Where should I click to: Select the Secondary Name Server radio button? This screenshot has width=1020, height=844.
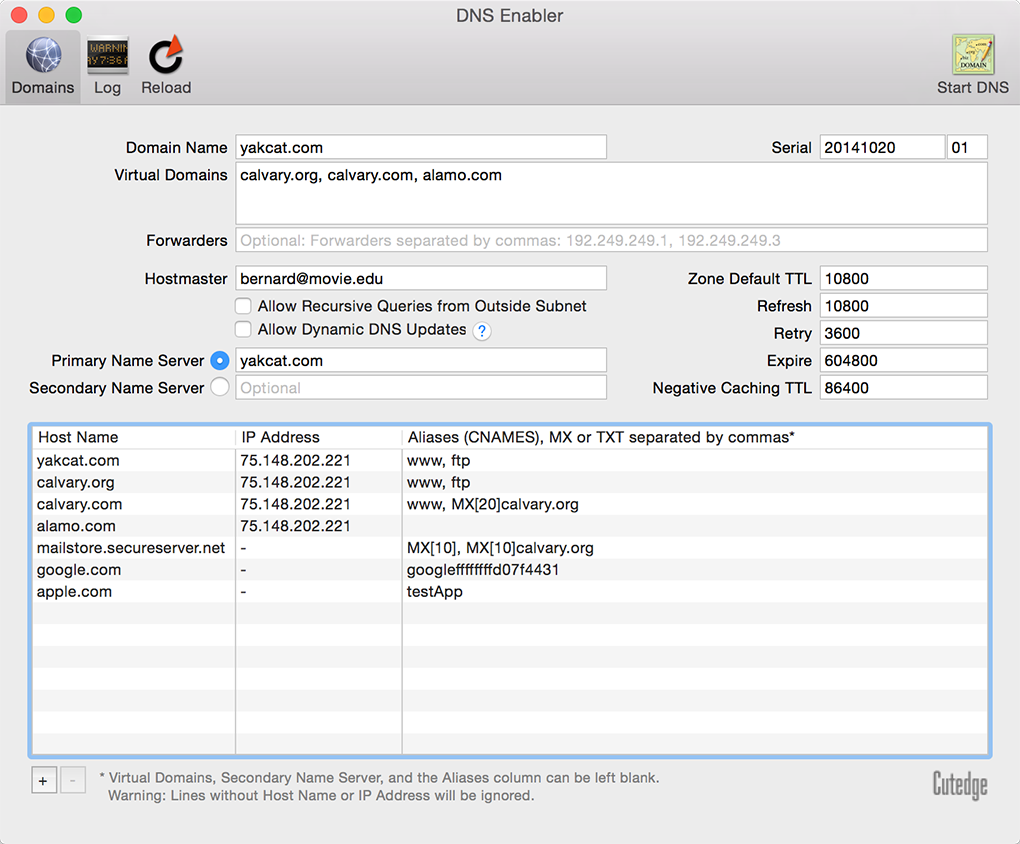220,388
